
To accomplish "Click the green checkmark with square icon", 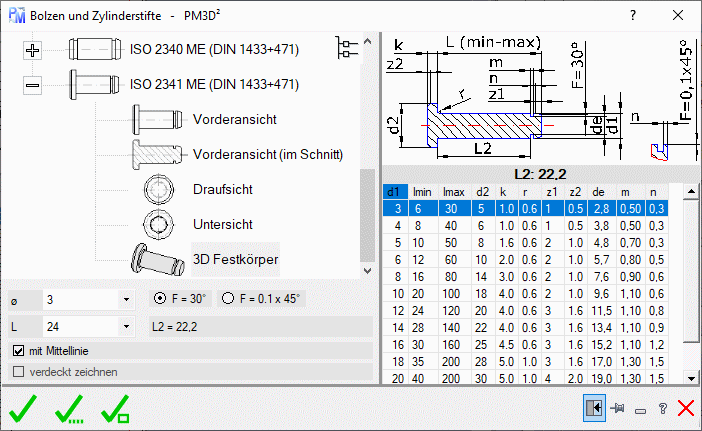I will coord(117,408).
